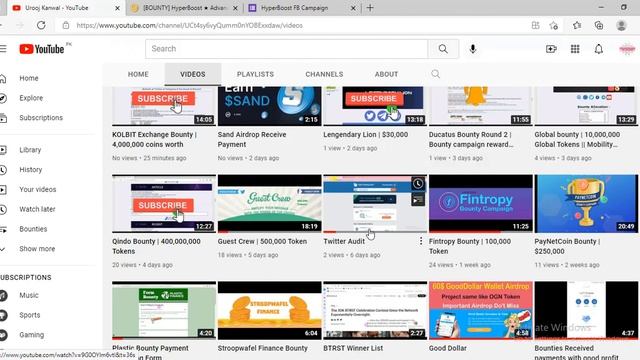
Task: Open Ducatus Bounty Round 2 thumbnail
Action: (x=480, y=106)
